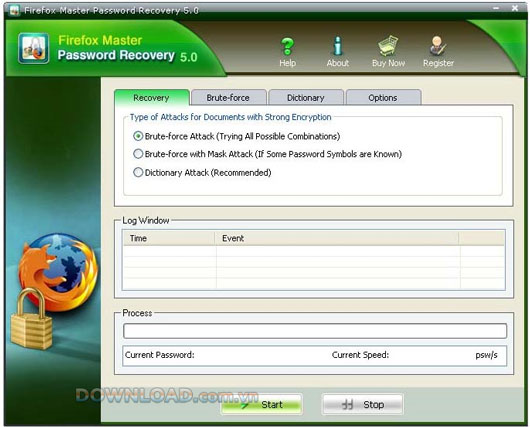The height and width of the screenshot is (427, 530).
Task: Click the Event column header
Action: coord(337,238)
